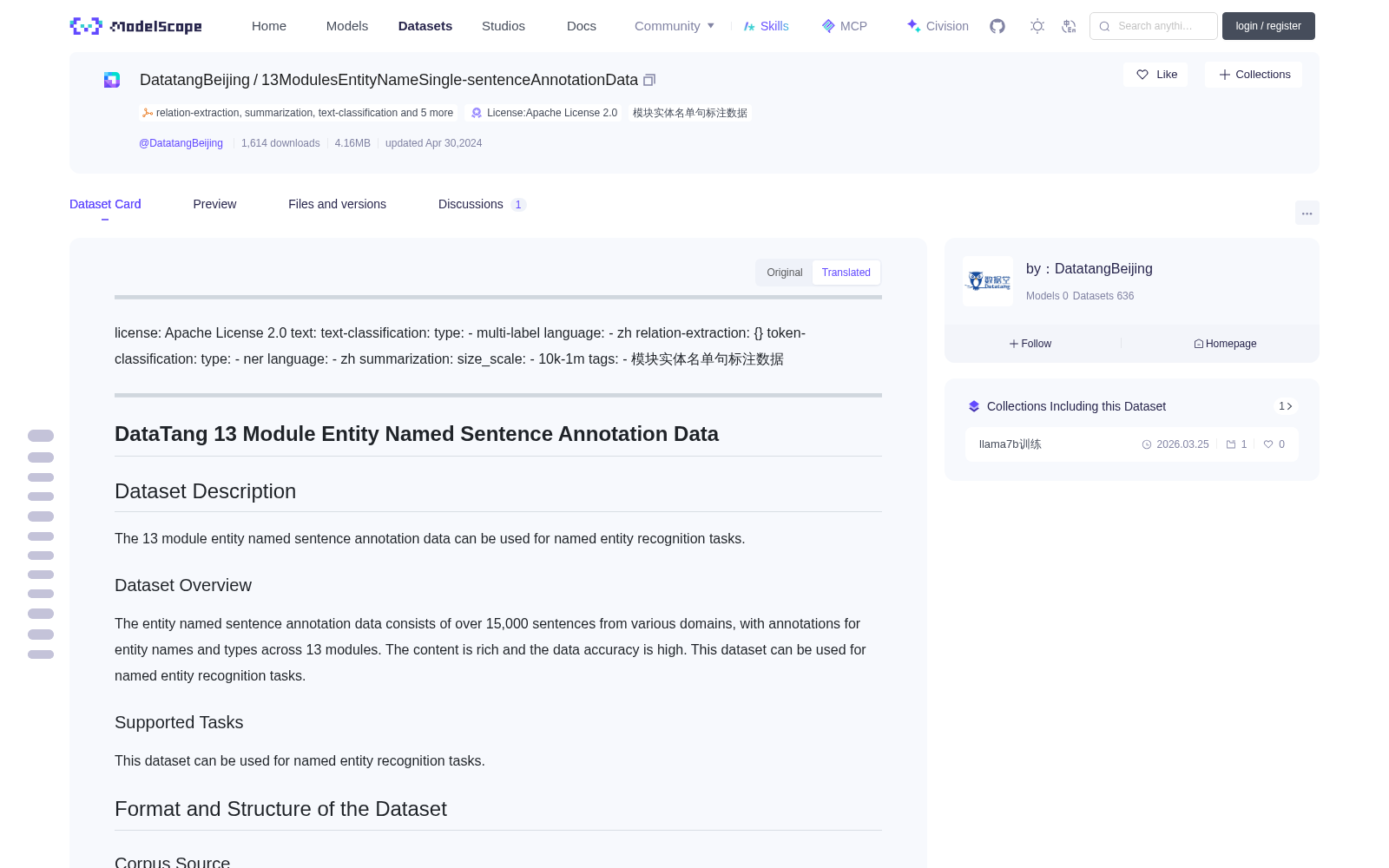This screenshot has height=868, width=1389.
Task: Click the Skills link text
Action: (774, 26)
